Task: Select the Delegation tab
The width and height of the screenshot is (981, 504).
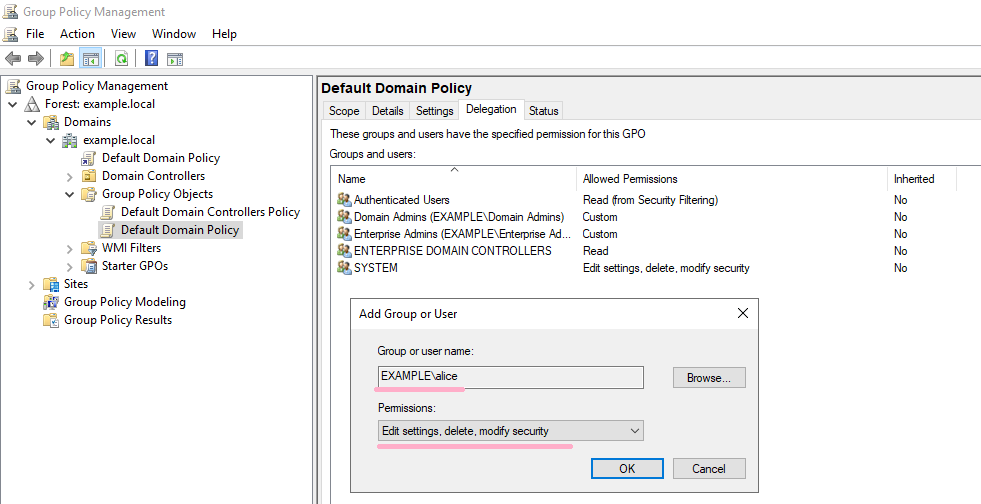Action: point(491,109)
